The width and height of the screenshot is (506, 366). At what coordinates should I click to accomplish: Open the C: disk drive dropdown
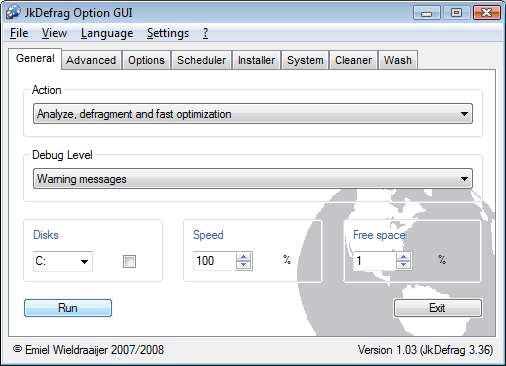click(x=63, y=261)
